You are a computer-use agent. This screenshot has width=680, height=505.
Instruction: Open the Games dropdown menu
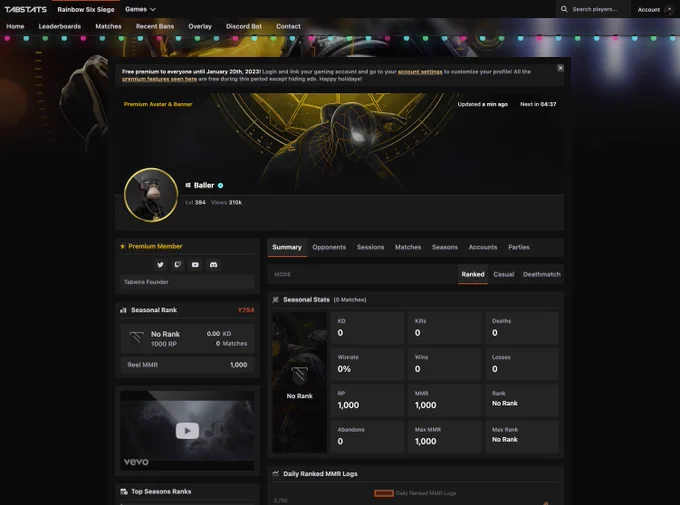(140, 9)
